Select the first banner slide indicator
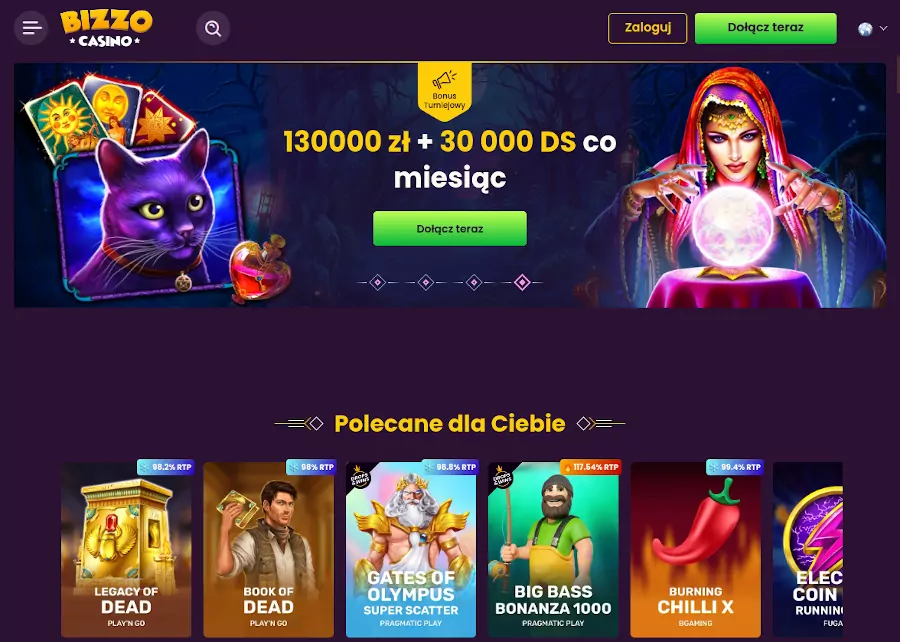 tap(377, 282)
